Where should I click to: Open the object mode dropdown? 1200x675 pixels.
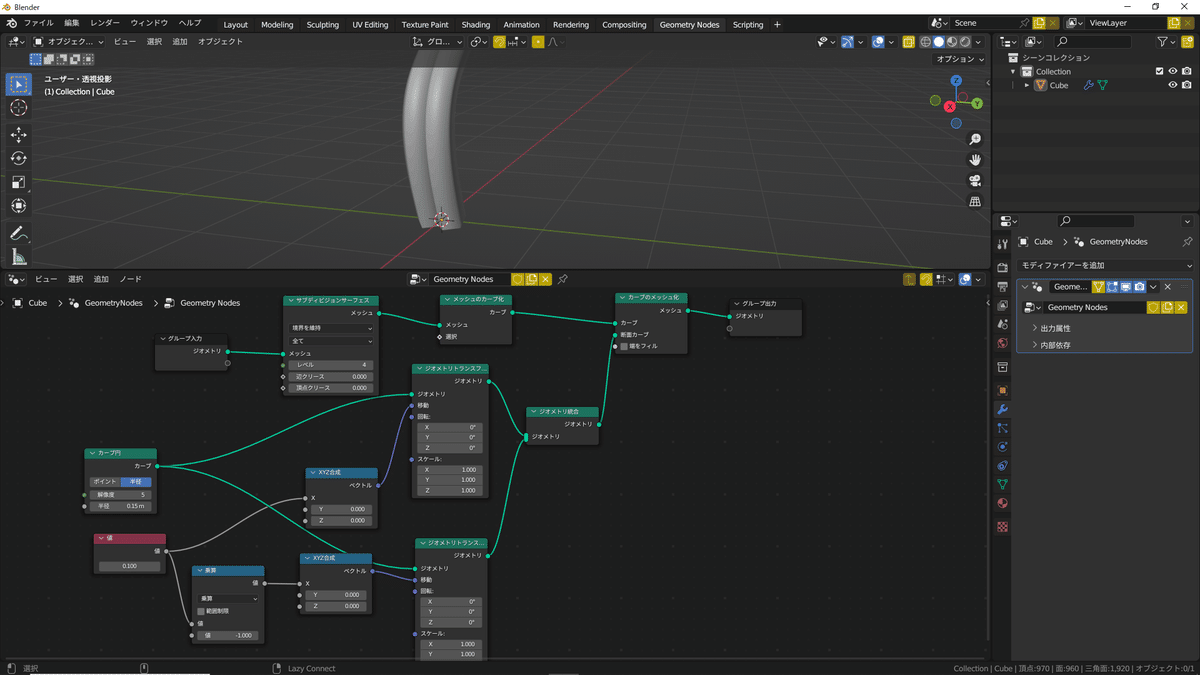tap(68, 42)
